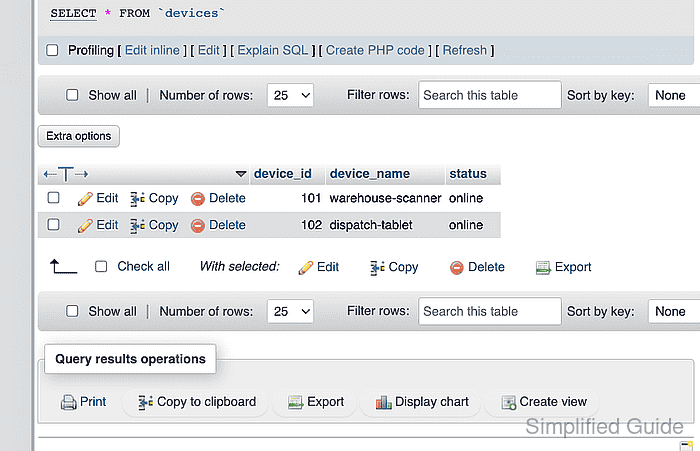Open the Explain SQL link

273,50
